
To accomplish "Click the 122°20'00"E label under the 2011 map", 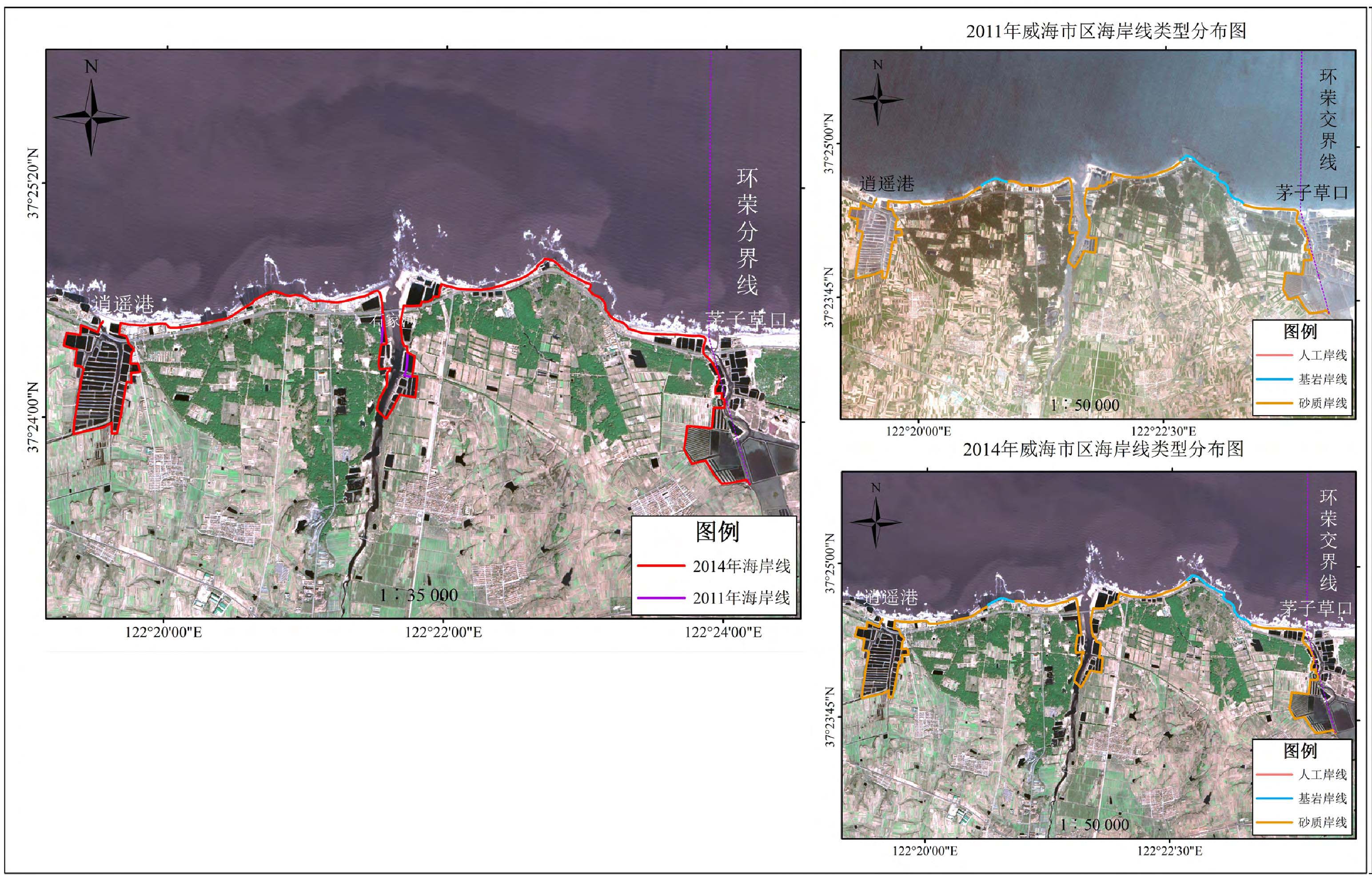I will point(918,432).
